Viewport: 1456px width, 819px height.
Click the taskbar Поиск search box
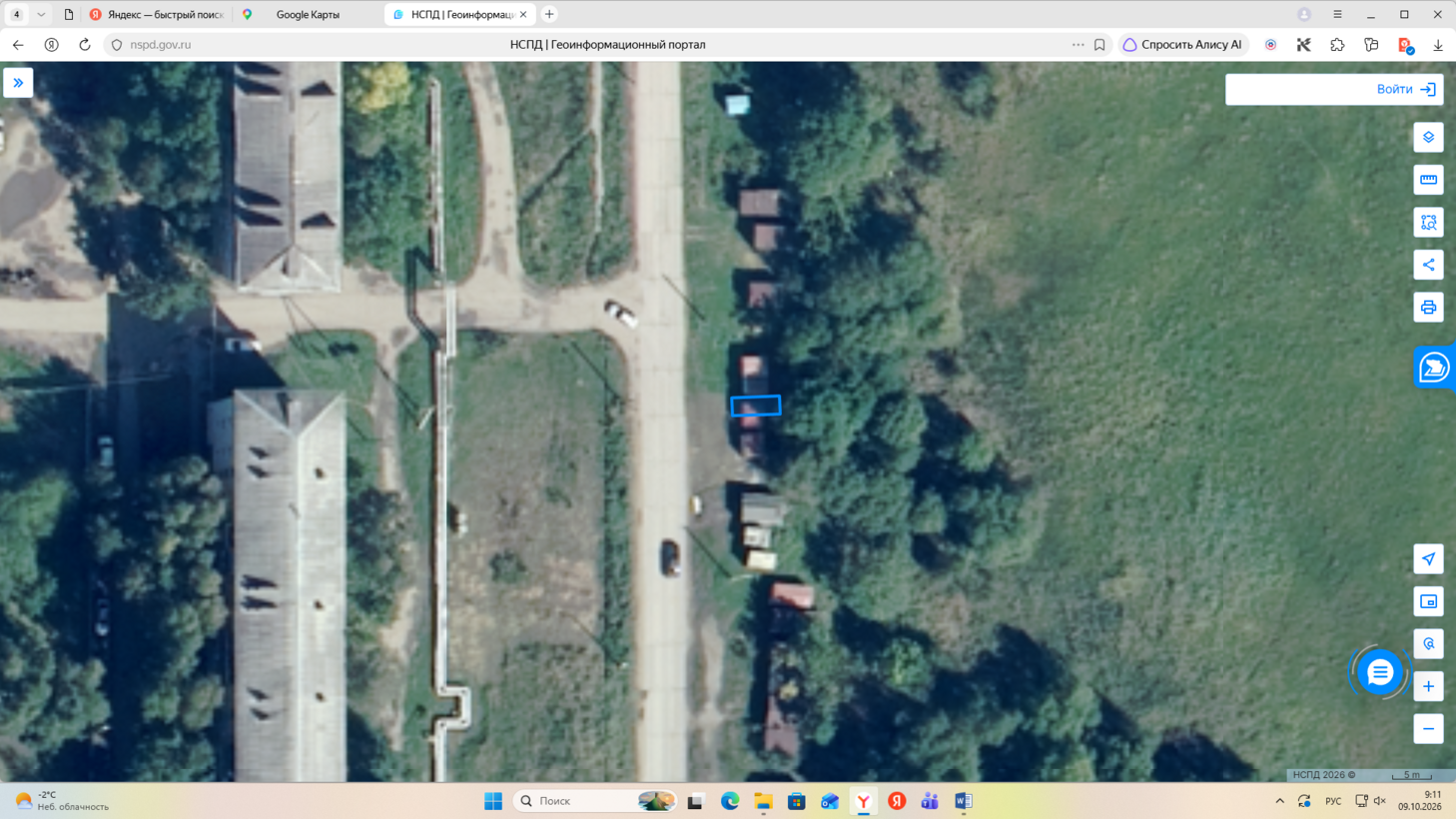click(x=595, y=801)
